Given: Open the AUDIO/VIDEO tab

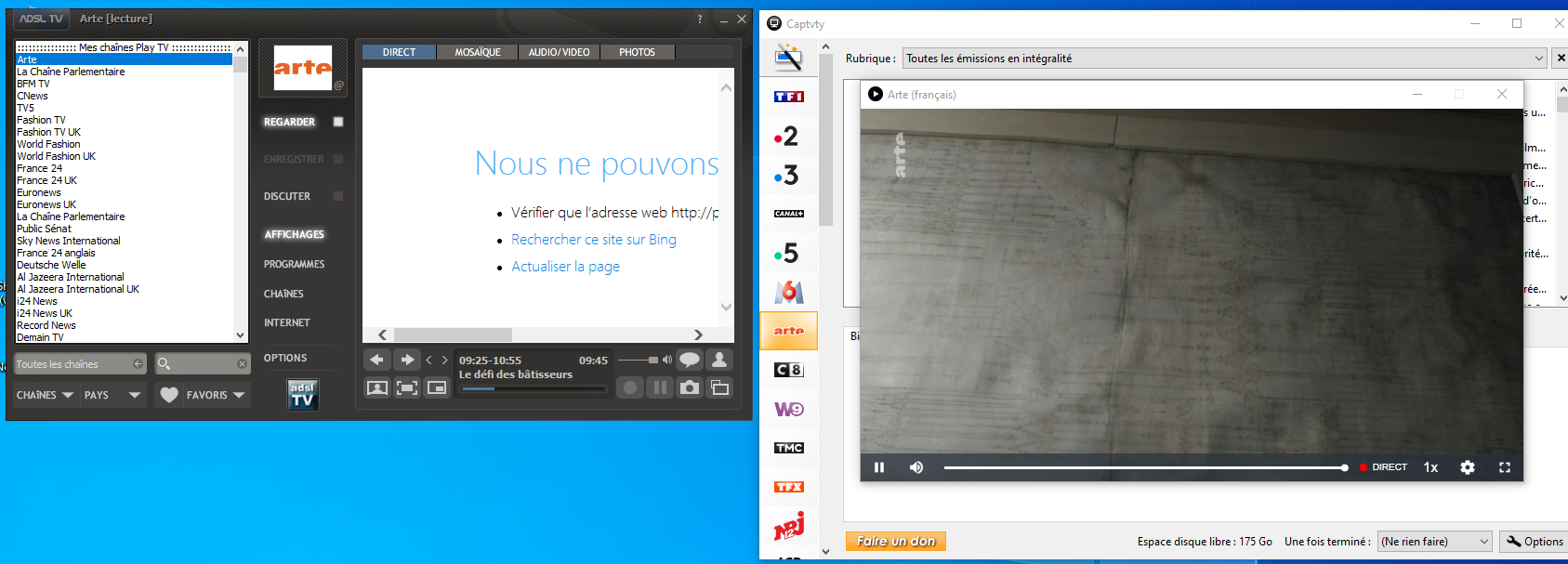Looking at the screenshot, I should pyautogui.click(x=559, y=52).
